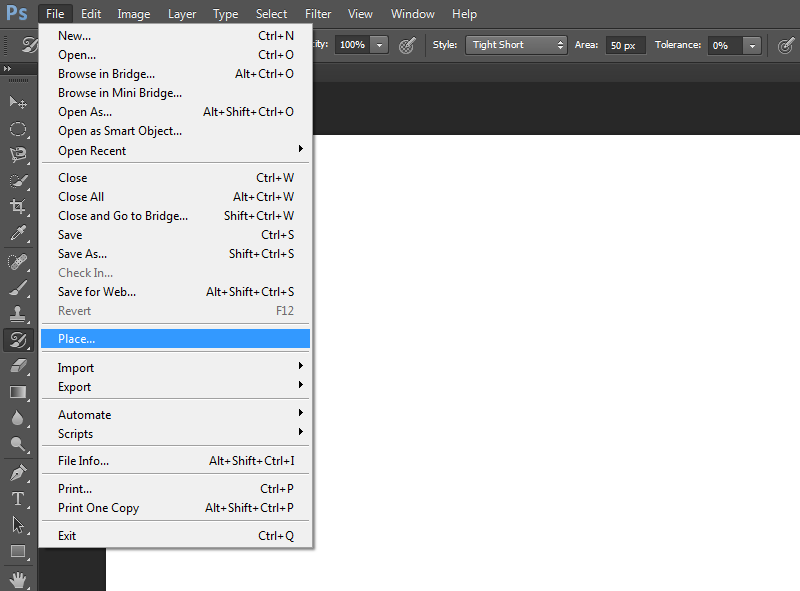The height and width of the screenshot is (591, 800).
Task: Select the Dodge tool
Action: (x=18, y=444)
